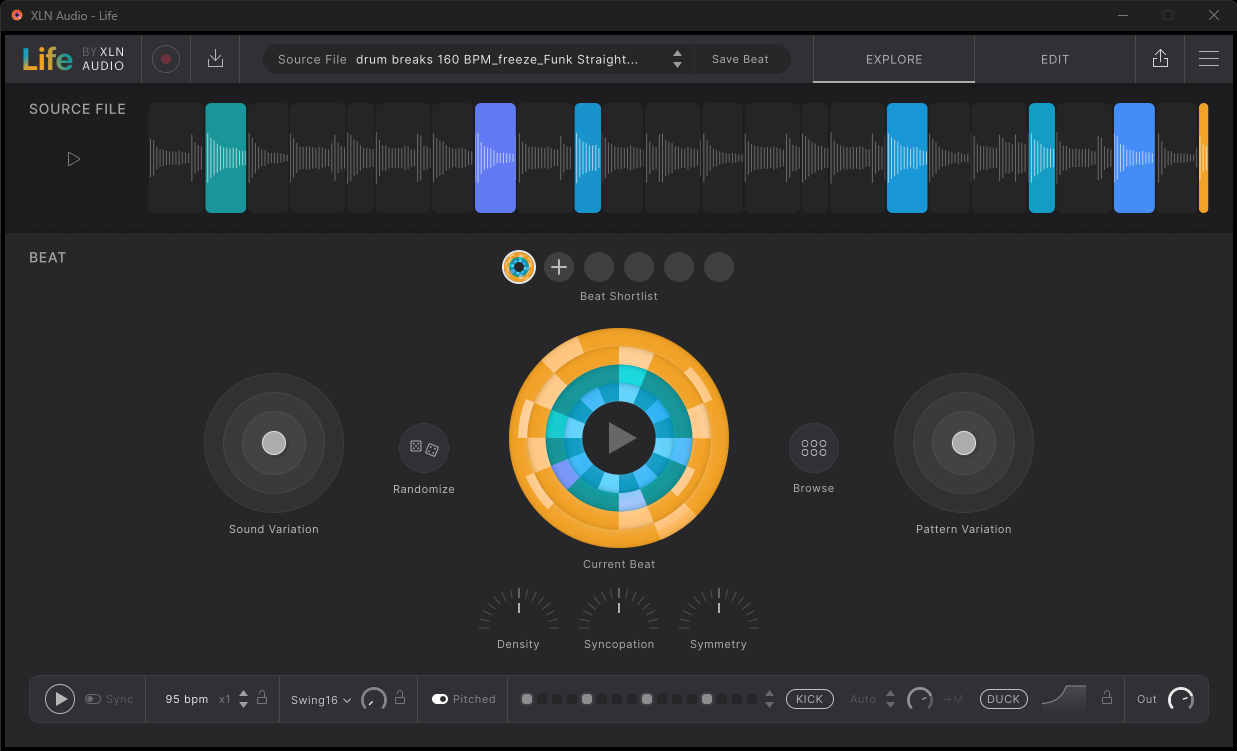The image size is (1237, 751).
Task: Unlock the tempo lock icon
Action: pyautogui.click(x=262, y=699)
